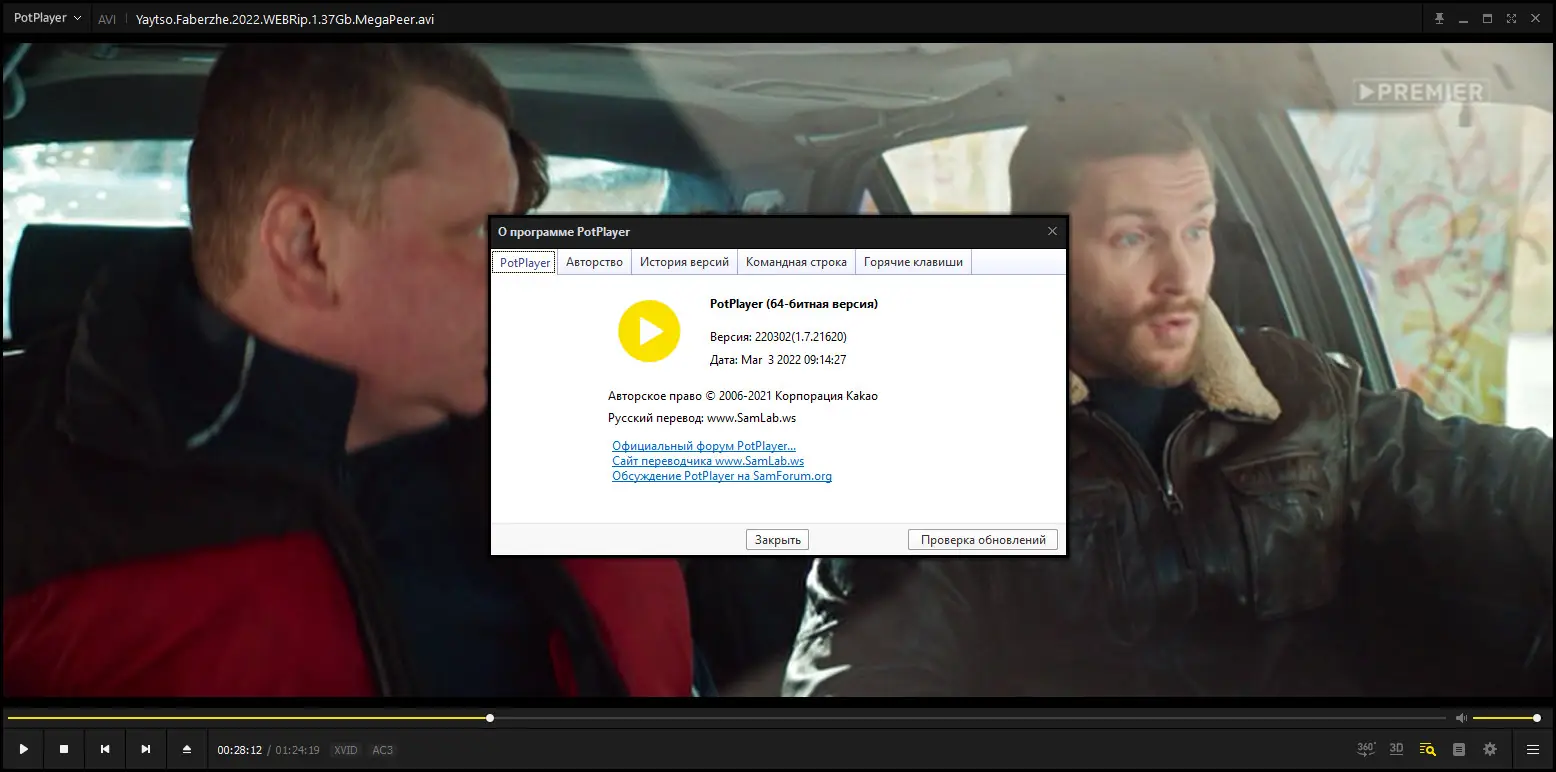Visit Сайт переводчика www.SamLab.ws link

708,461
